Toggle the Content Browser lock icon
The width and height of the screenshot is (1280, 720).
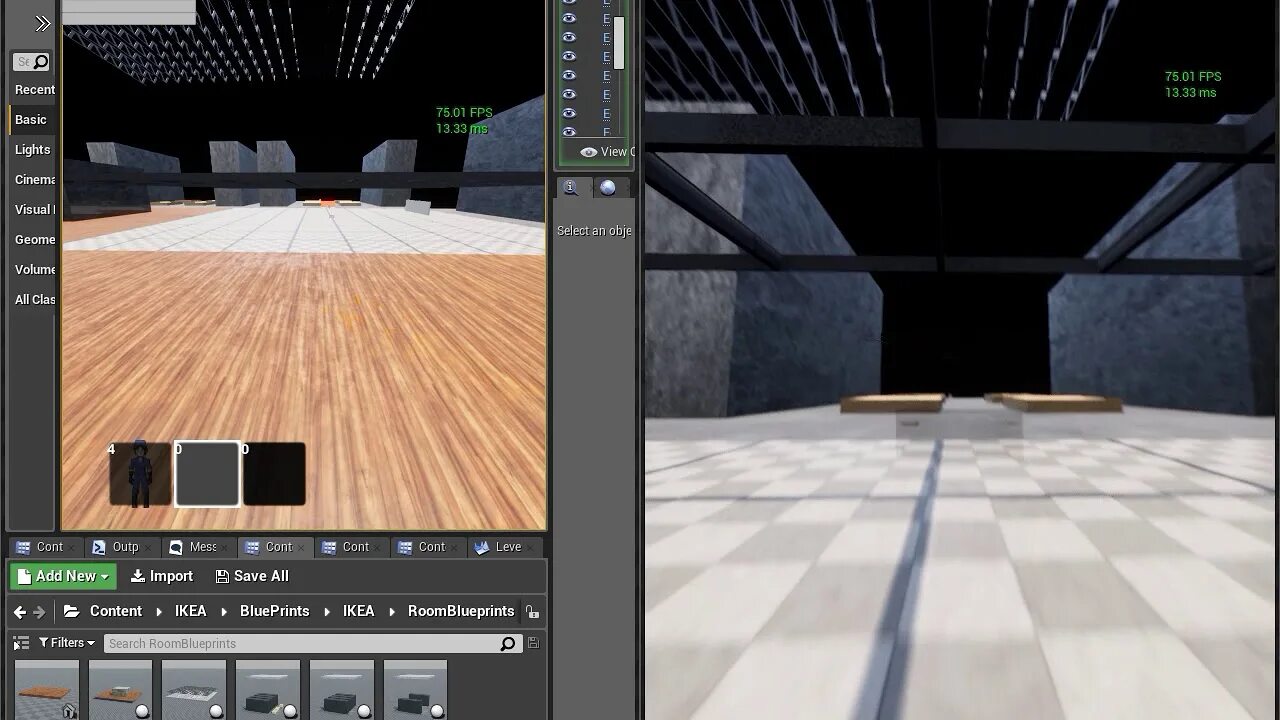point(532,612)
